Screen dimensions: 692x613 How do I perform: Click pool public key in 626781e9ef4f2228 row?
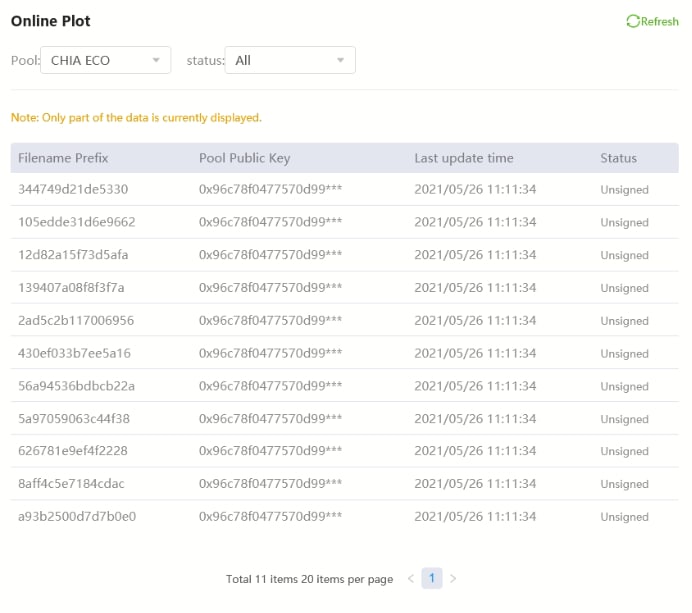coord(271,451)
